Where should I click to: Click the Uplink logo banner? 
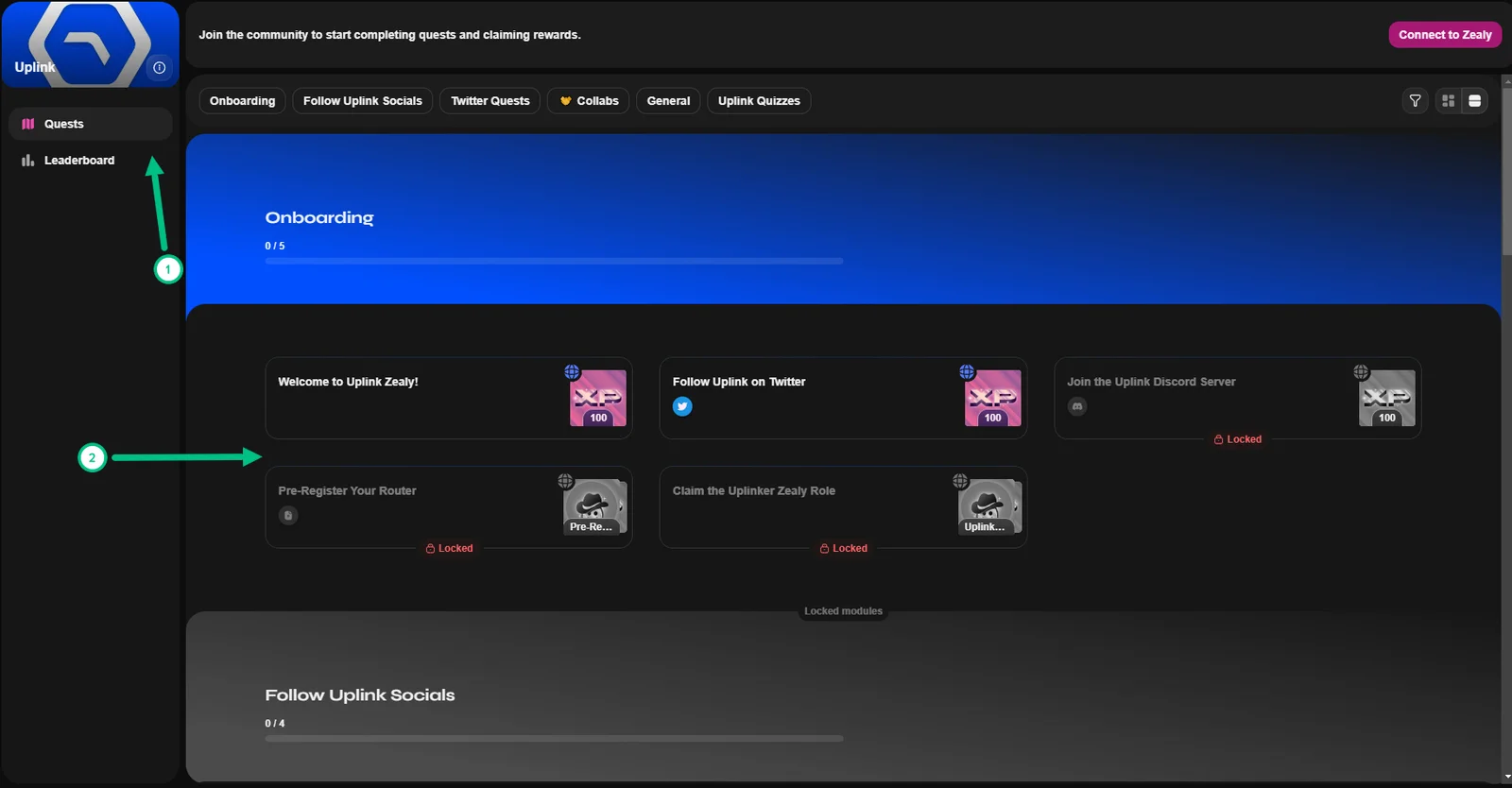[x=91, y=44]
